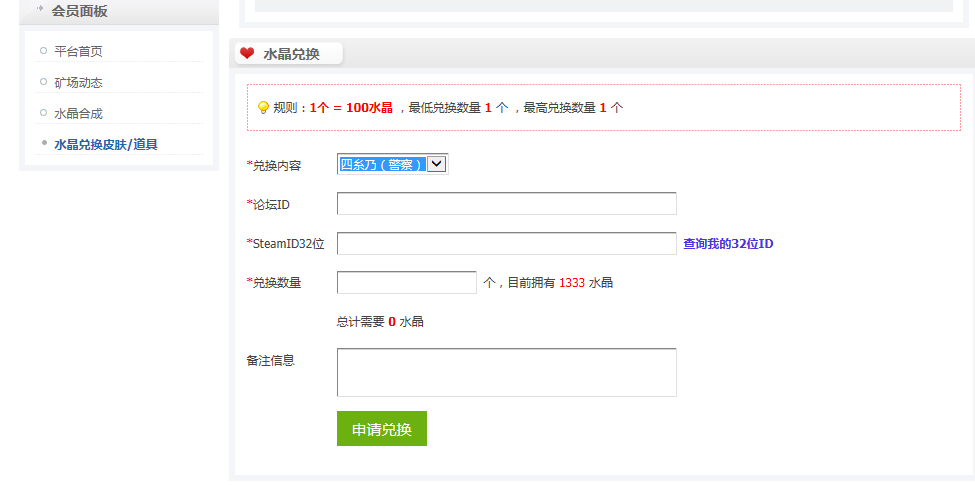Screen dimensions: 975x485
Task: Click into the SteamID32位 text box
Action: [x=507, y=243]
